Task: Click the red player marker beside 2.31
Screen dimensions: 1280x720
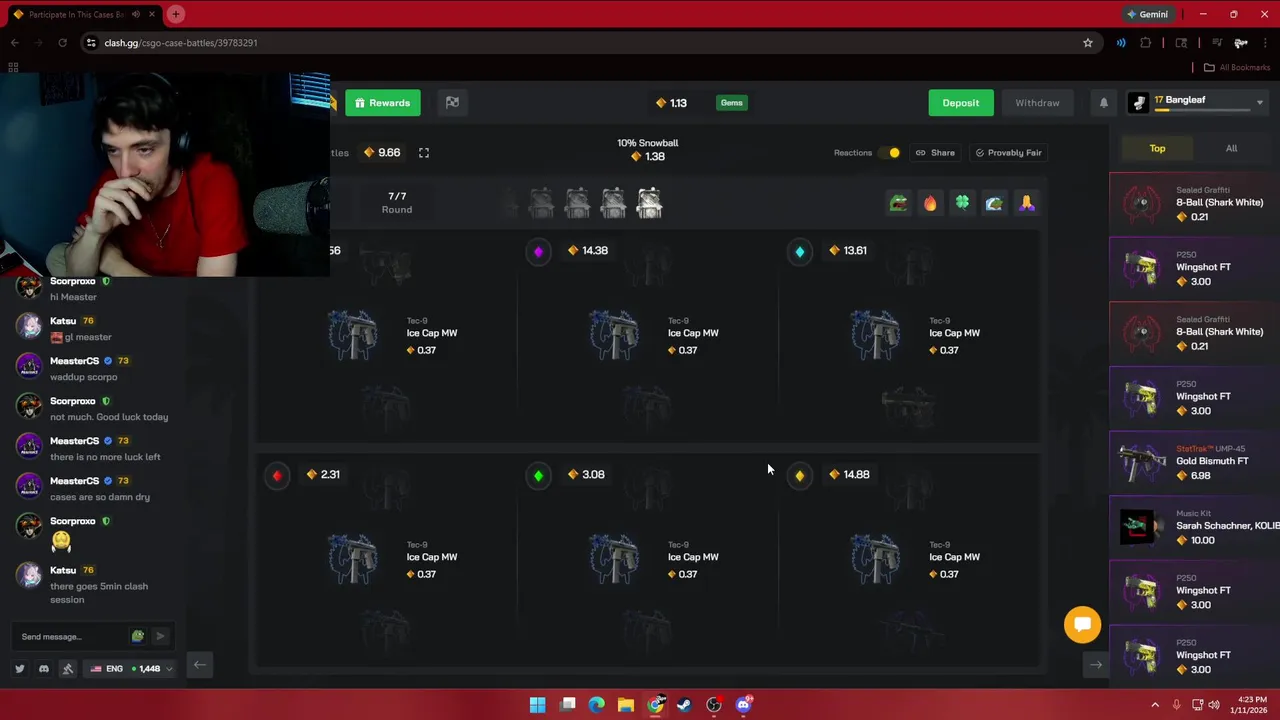Action: pyautogui.click(x=277, y=476)
